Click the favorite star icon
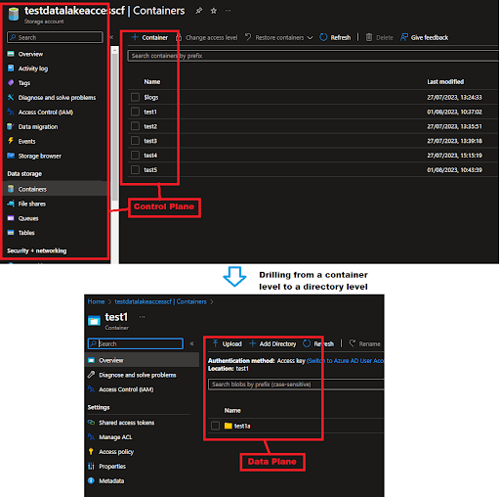This screenshot has height=497, width=500. [x=214, y=11]
